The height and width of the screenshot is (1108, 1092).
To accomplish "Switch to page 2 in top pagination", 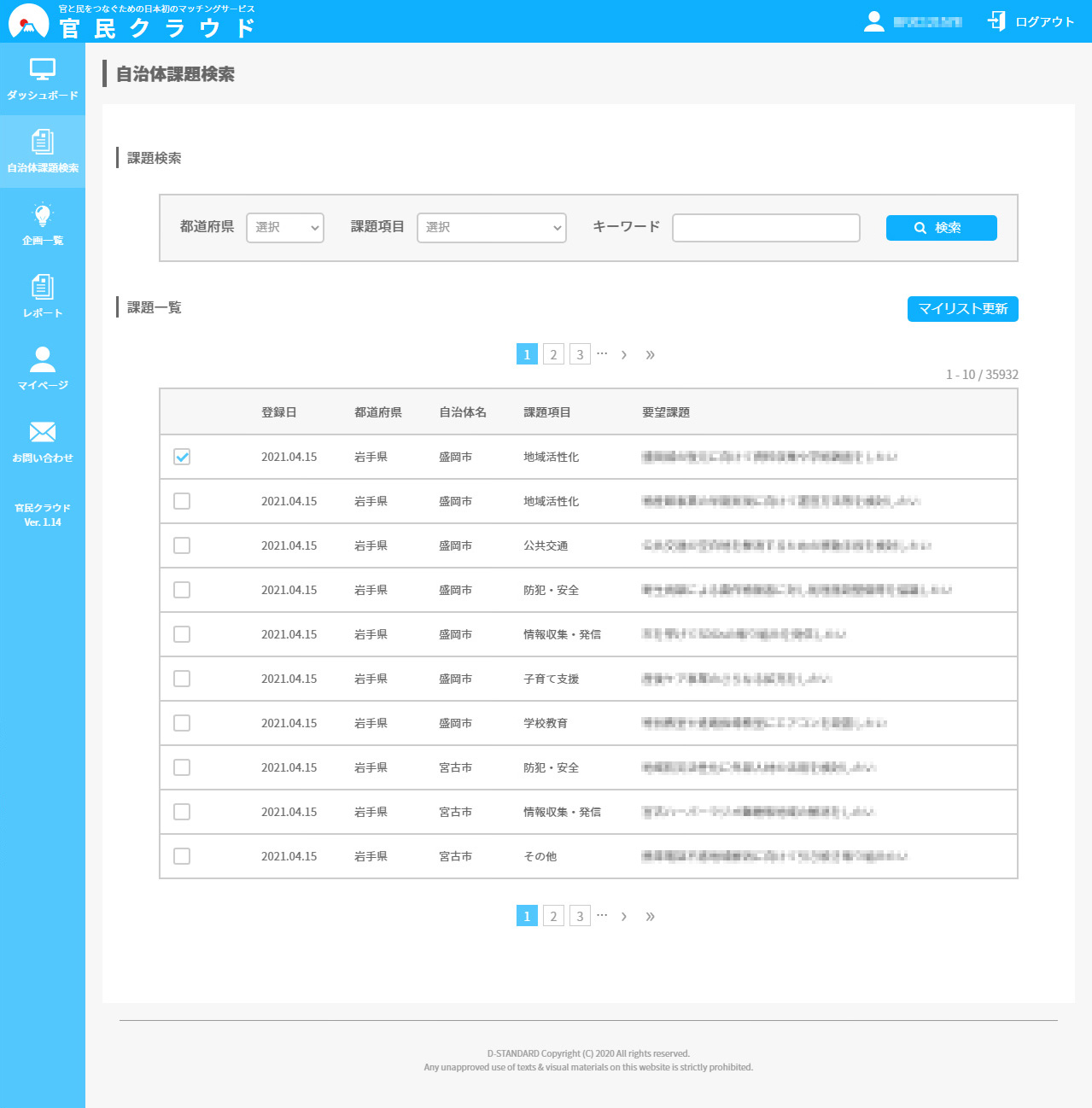I will [x=553, y=355].
